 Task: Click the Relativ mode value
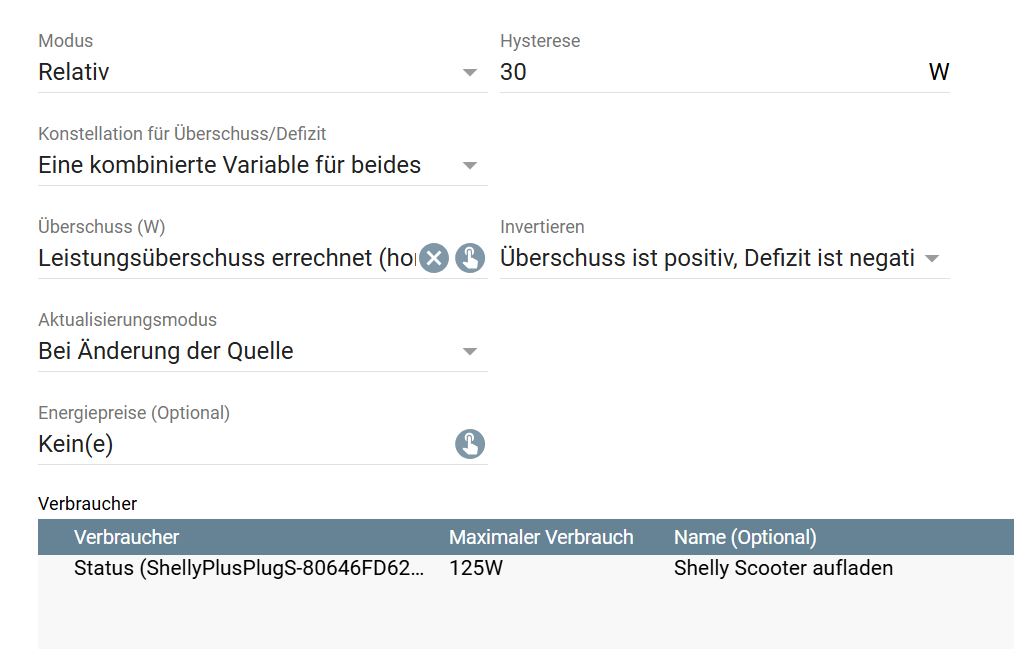tap(74, 72)
